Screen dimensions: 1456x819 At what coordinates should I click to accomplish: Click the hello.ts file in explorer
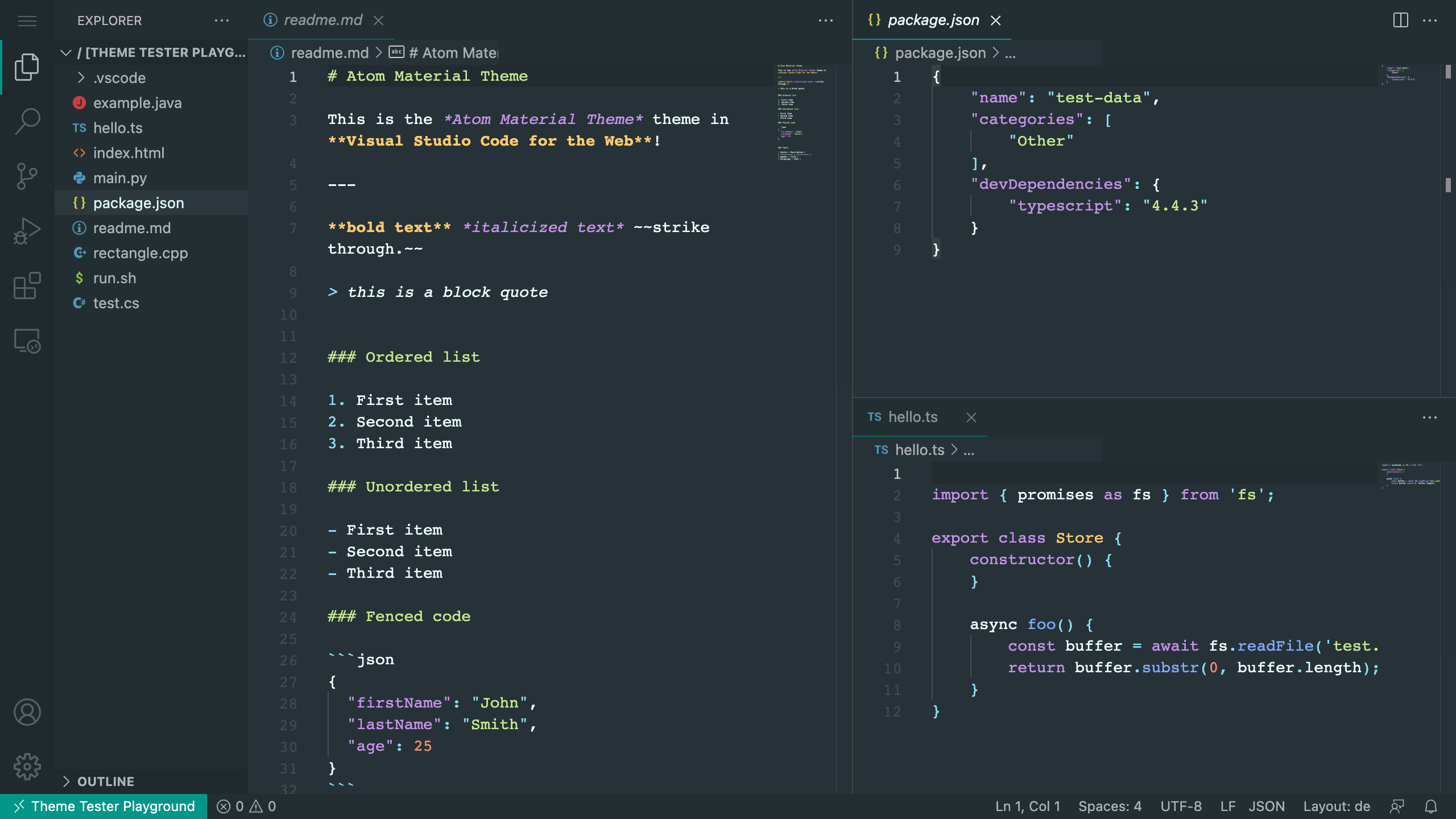tap(118, 128)
